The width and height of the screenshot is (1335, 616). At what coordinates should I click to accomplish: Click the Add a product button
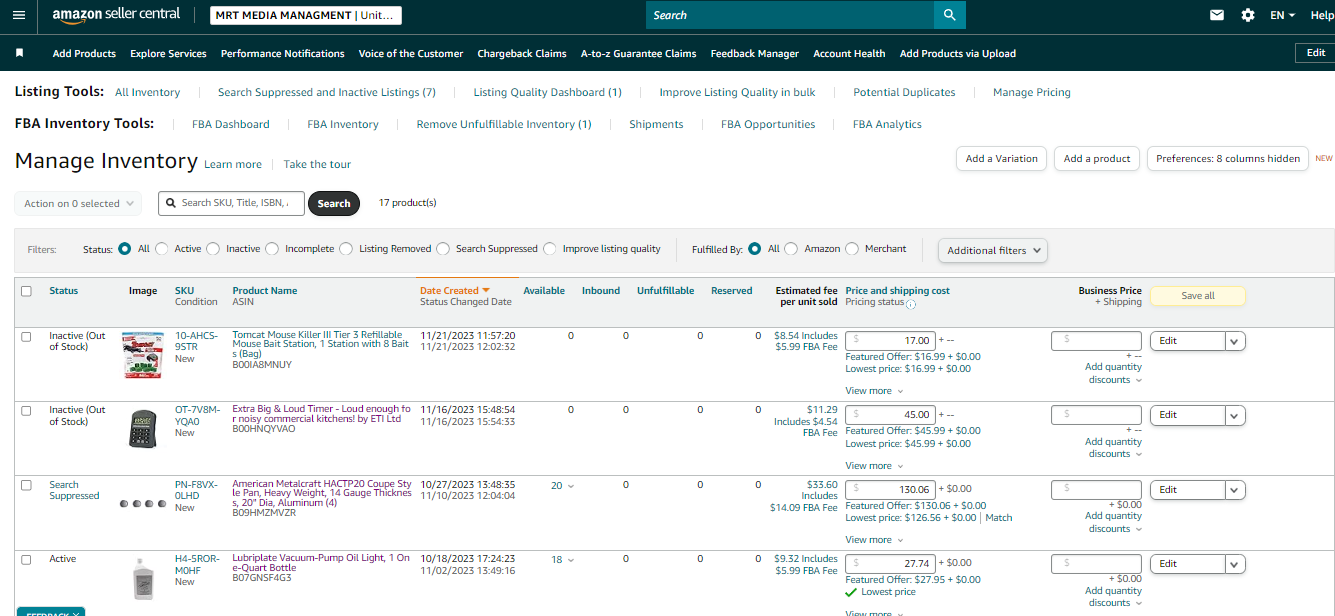tap(1097, 158)
